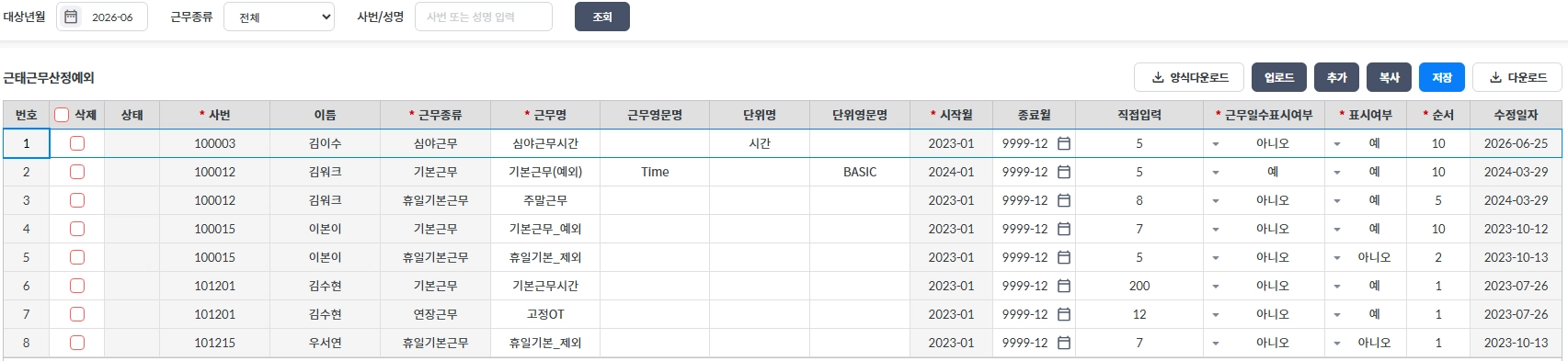Click the blue 저장 button

pyautogui.click(x=1442, y=77)
